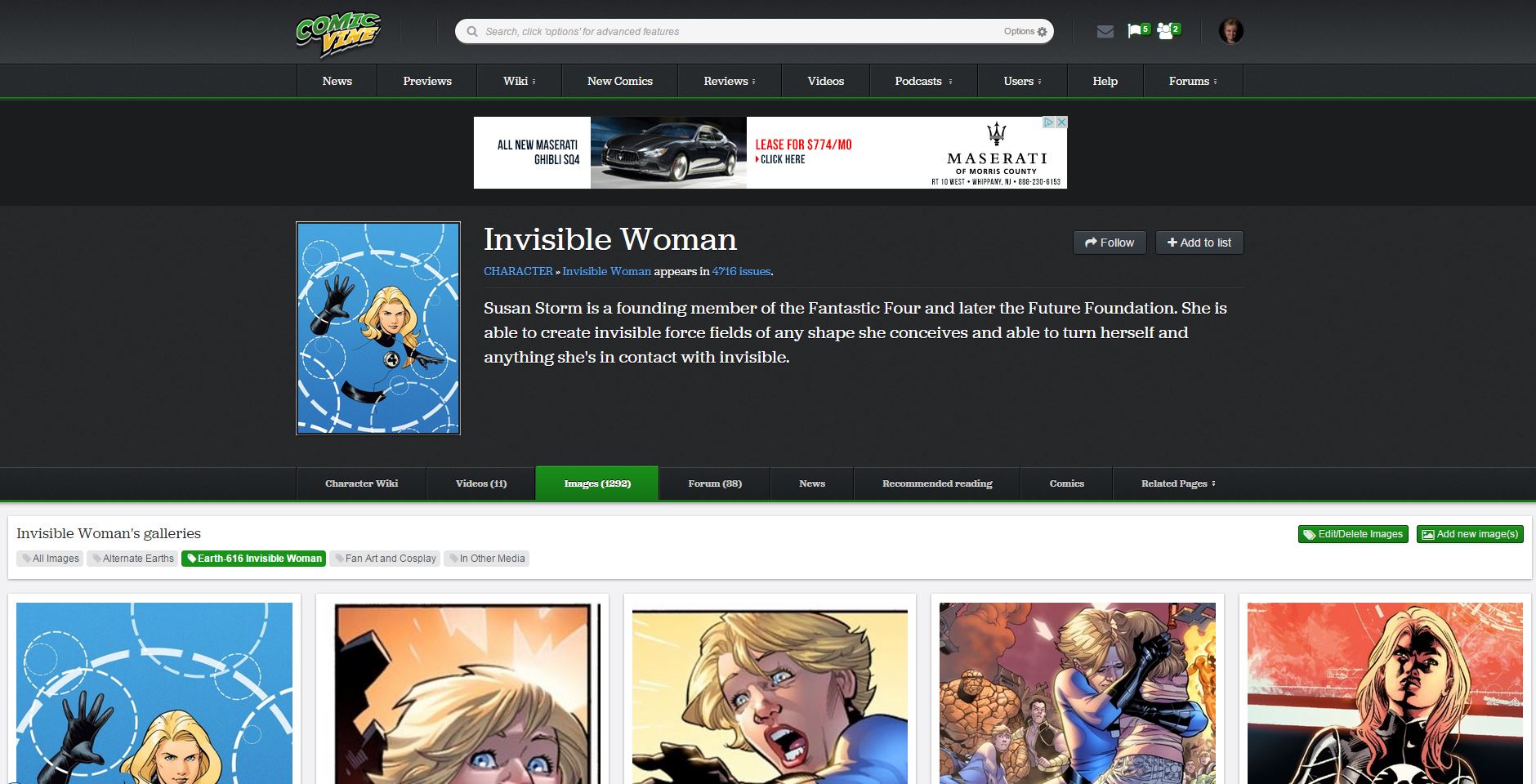
Task: Switch to Videos (11) tab
Action: (480, 483)
